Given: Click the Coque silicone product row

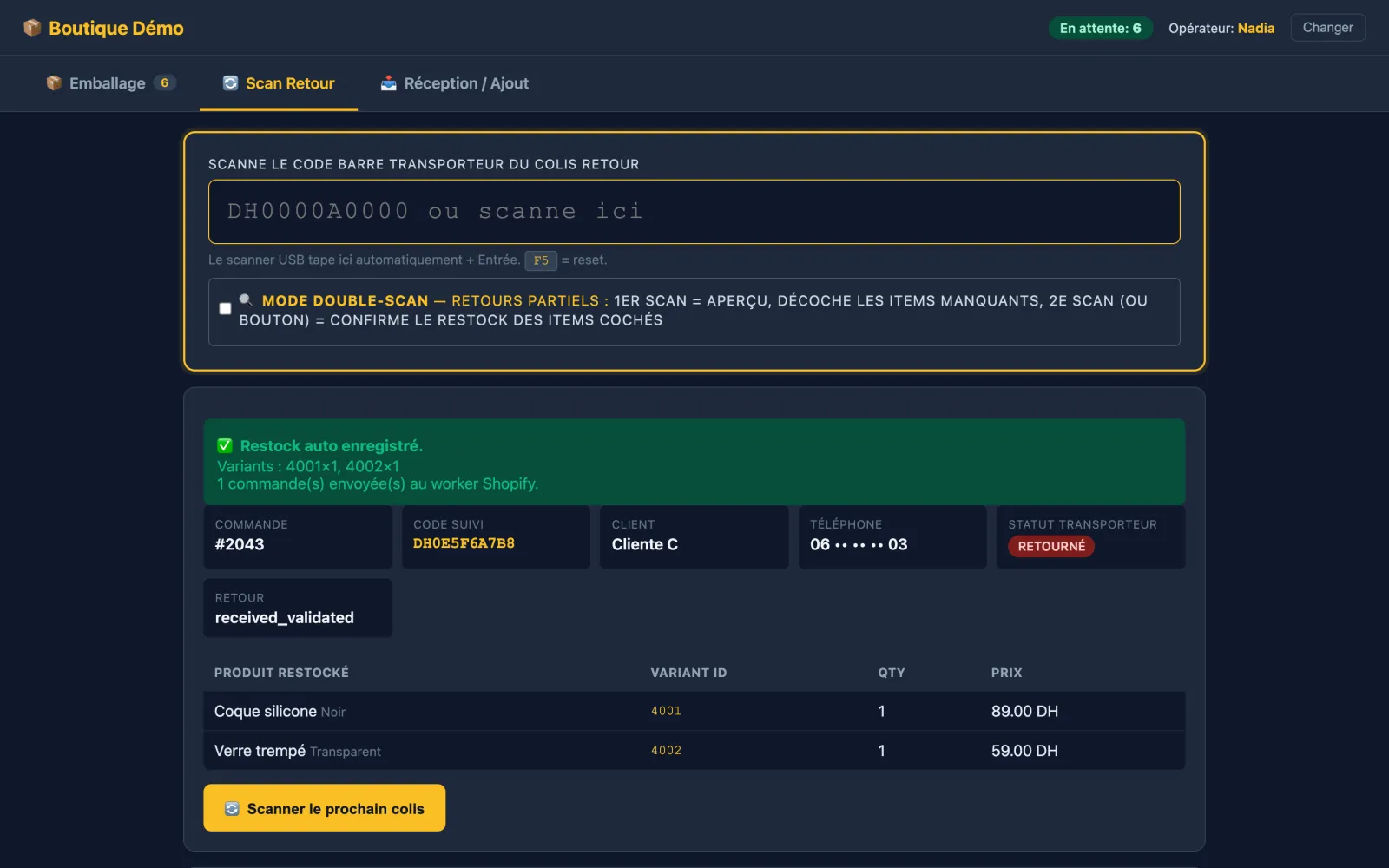Looking at the screenshot, I should pyautogui.click(x=694, y=711).
